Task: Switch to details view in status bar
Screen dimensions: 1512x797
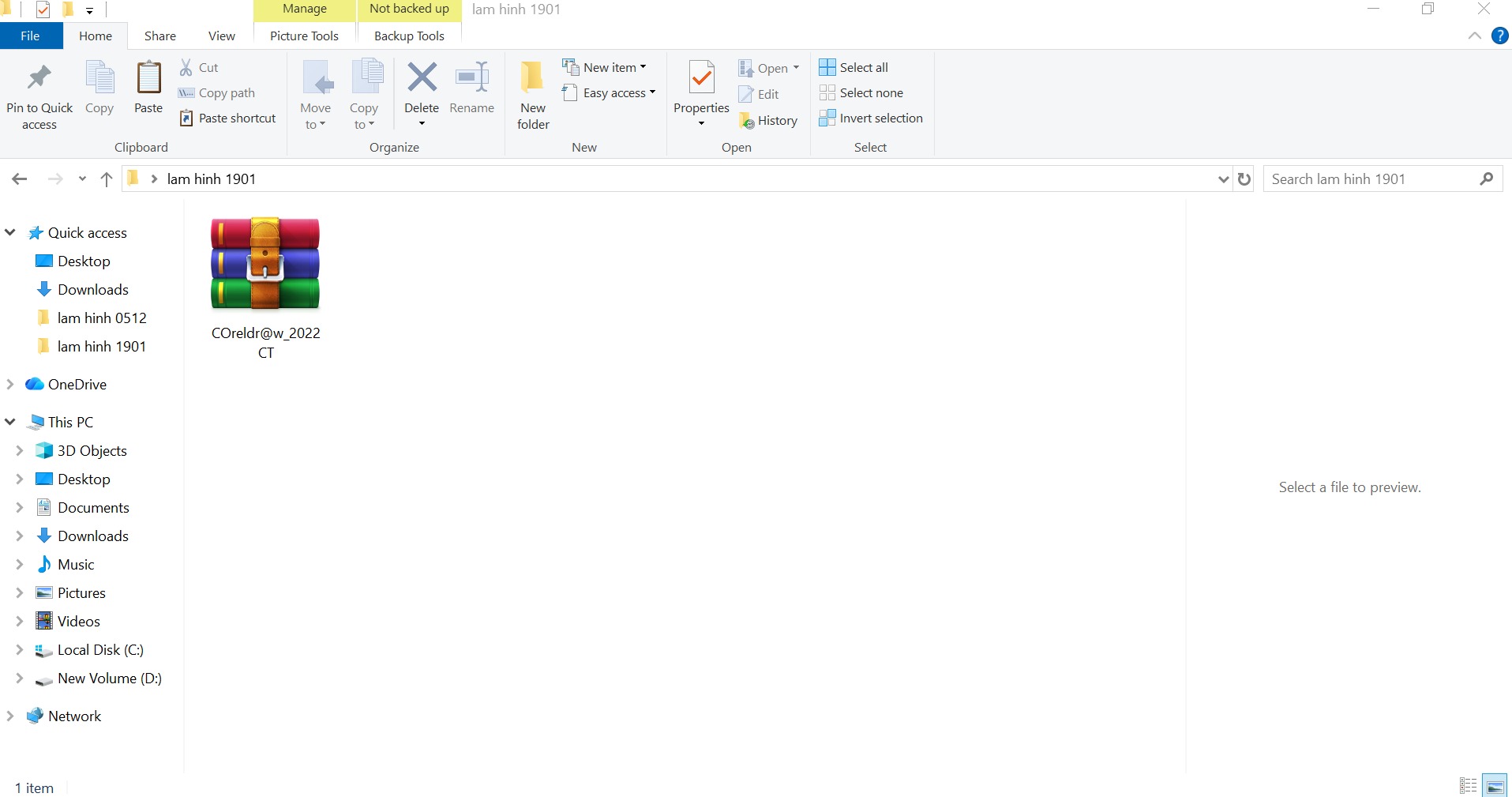Action: tap(1468, 787)
